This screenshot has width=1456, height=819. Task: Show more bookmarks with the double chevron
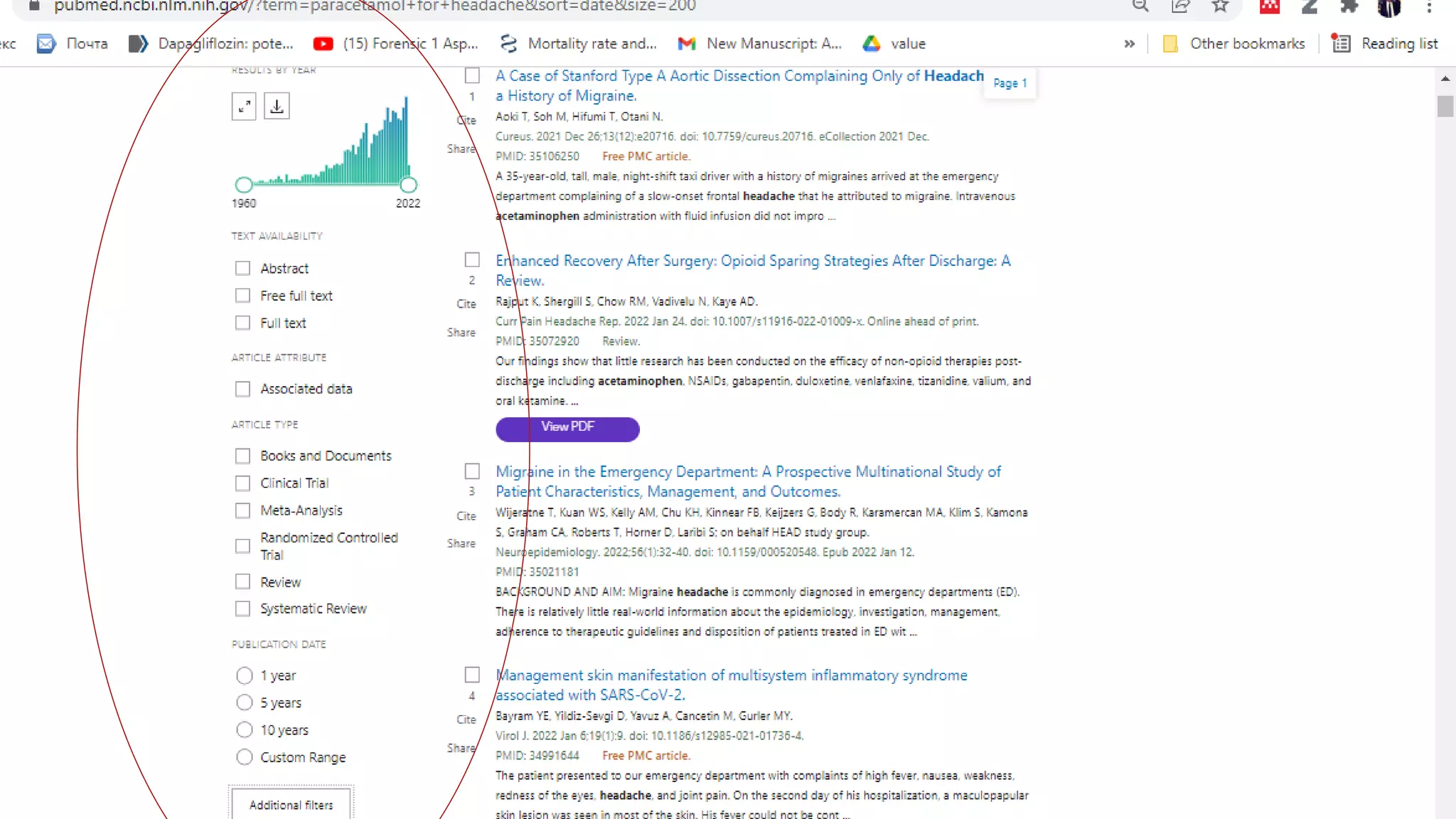pos(1129,44)
